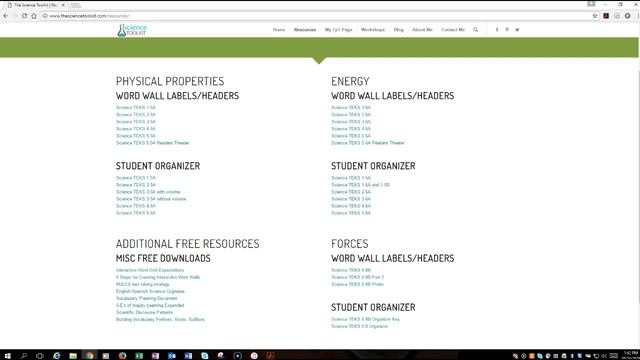Viewport: 640px width, 360px height.
Task: Open Energy student organizer TEKS 5.6A
Action: pos(351,213)
